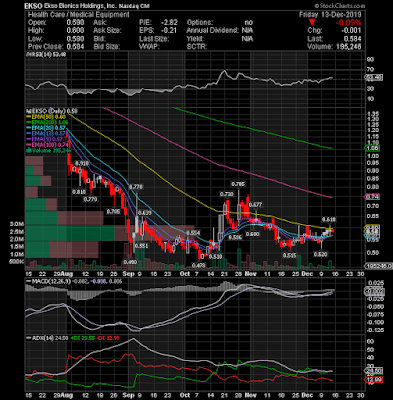The image size is (393, 400).
Task: Click the EKSO (Daily) chart legend label
Action: coord(53,111)
